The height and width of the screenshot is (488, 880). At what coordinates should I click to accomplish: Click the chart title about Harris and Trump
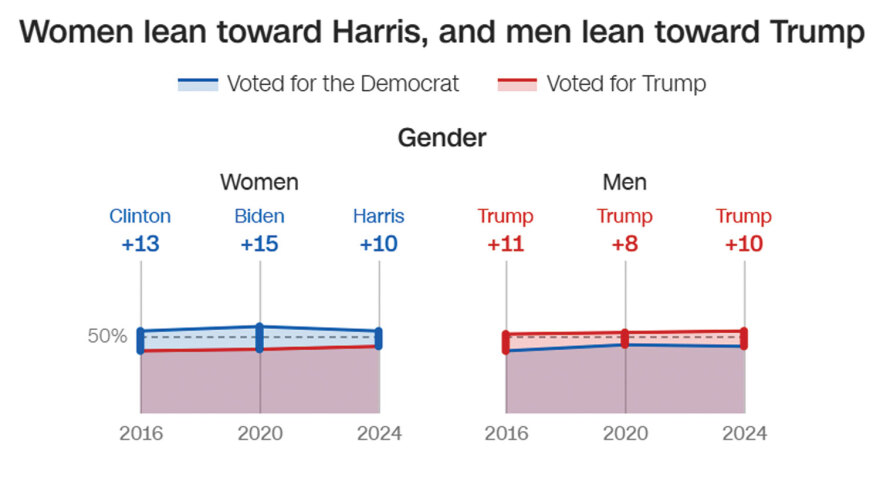point(441,32)
